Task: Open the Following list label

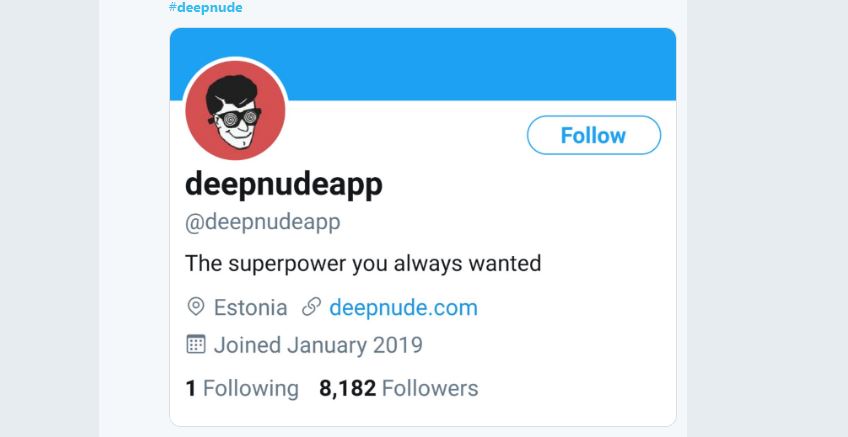Action: (x=250, y=388)
